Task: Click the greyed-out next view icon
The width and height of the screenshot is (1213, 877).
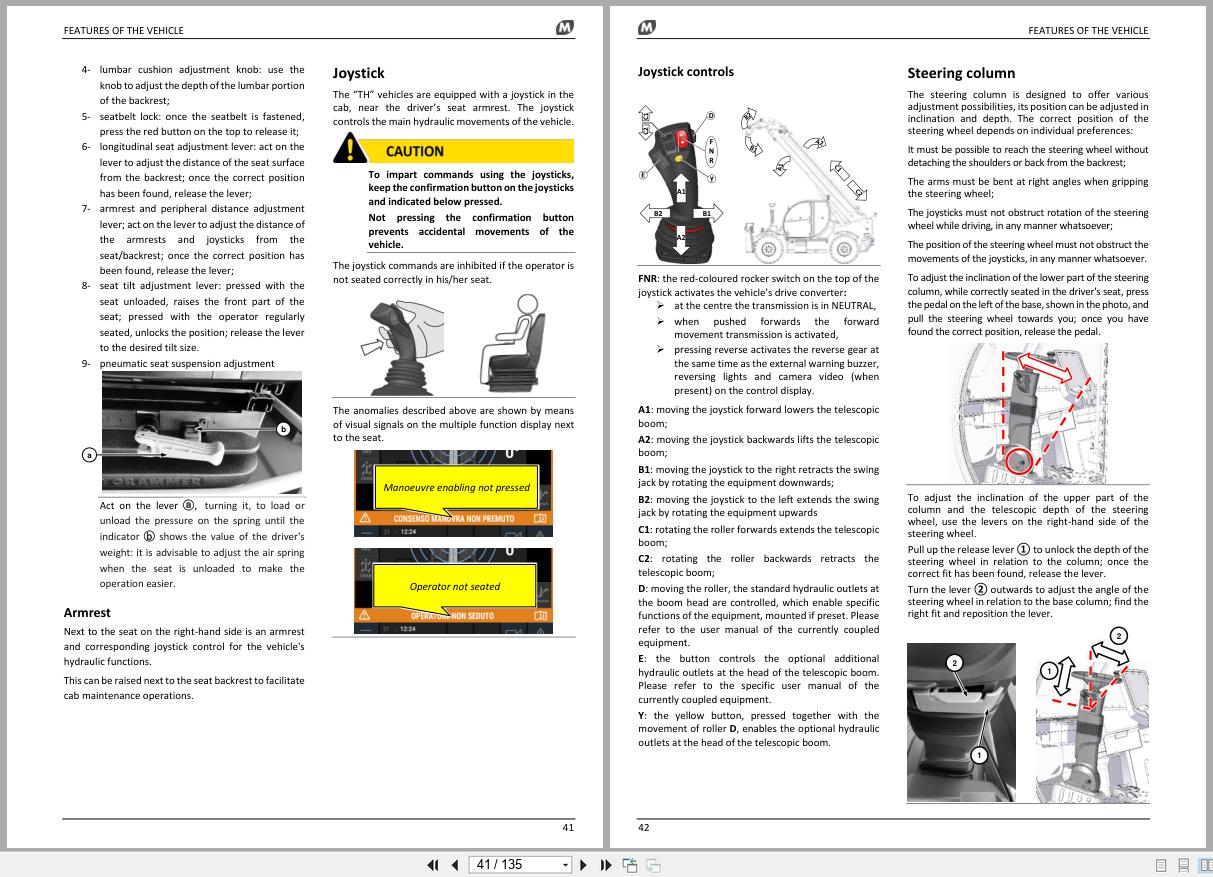Action: click(653, 865)
